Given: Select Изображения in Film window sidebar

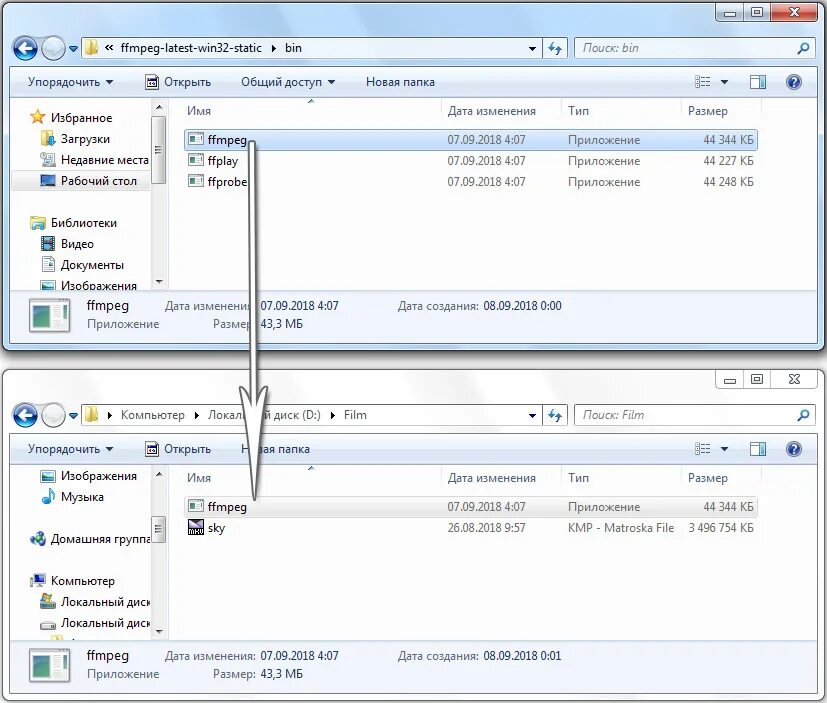Looking at the screenshot, I should tap(89, 476).
